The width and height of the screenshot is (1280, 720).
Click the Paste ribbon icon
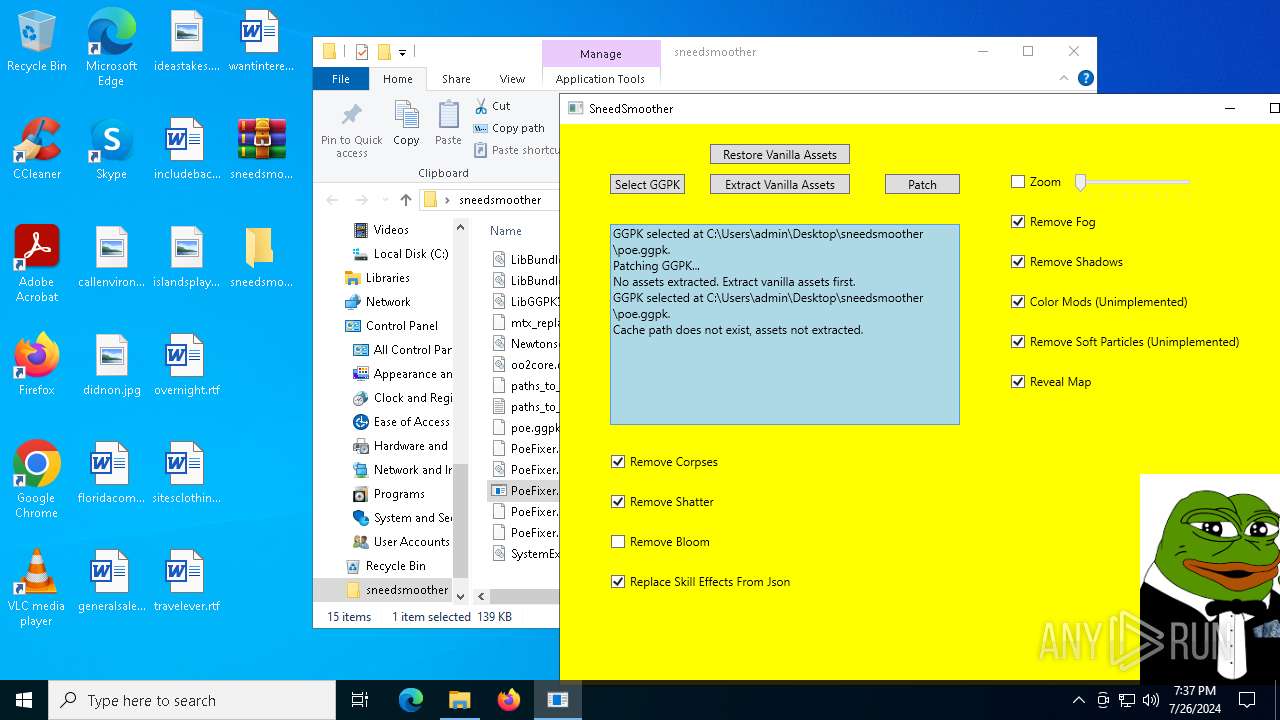tap(449, 124)
